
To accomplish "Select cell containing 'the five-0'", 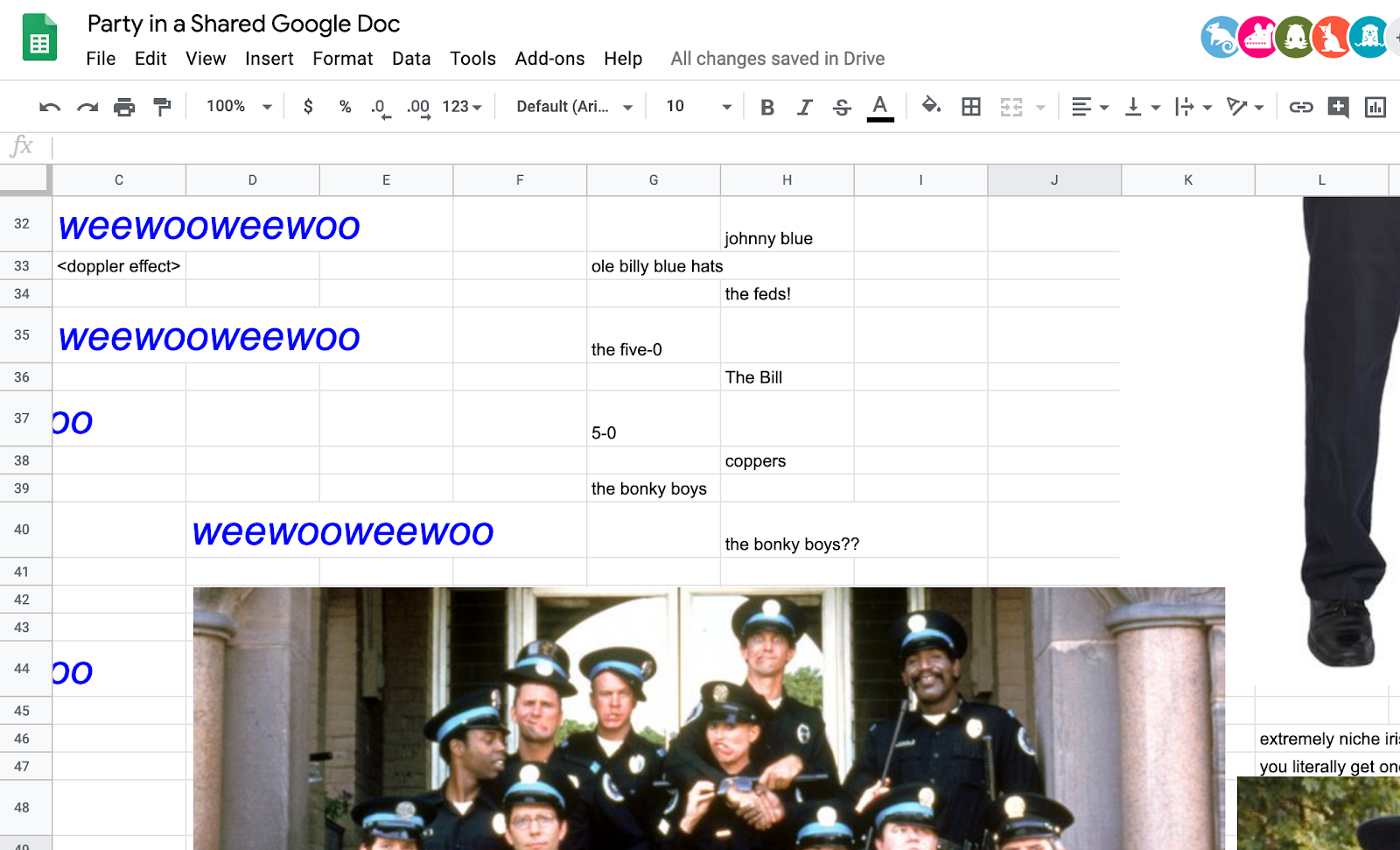I will tap(654, 335).
